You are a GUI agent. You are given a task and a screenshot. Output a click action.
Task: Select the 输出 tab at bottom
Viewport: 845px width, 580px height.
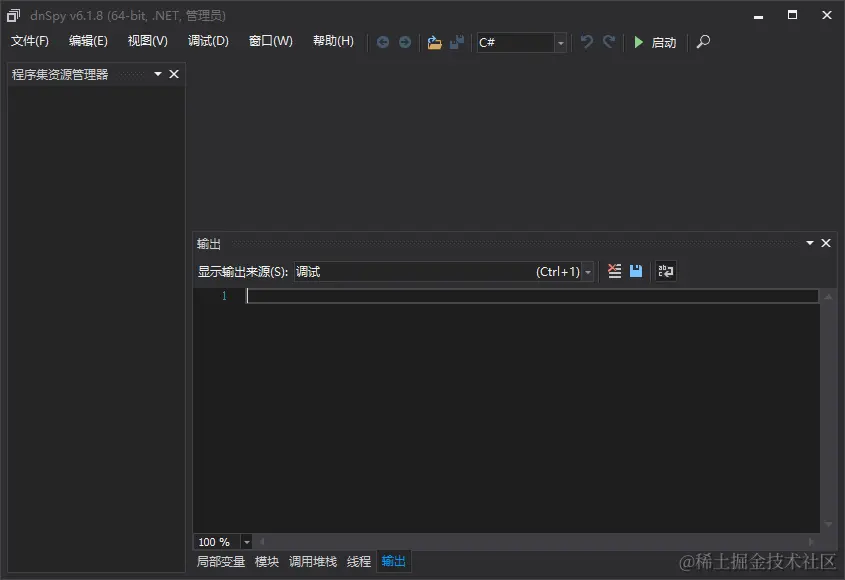click(x=393, y=562)
